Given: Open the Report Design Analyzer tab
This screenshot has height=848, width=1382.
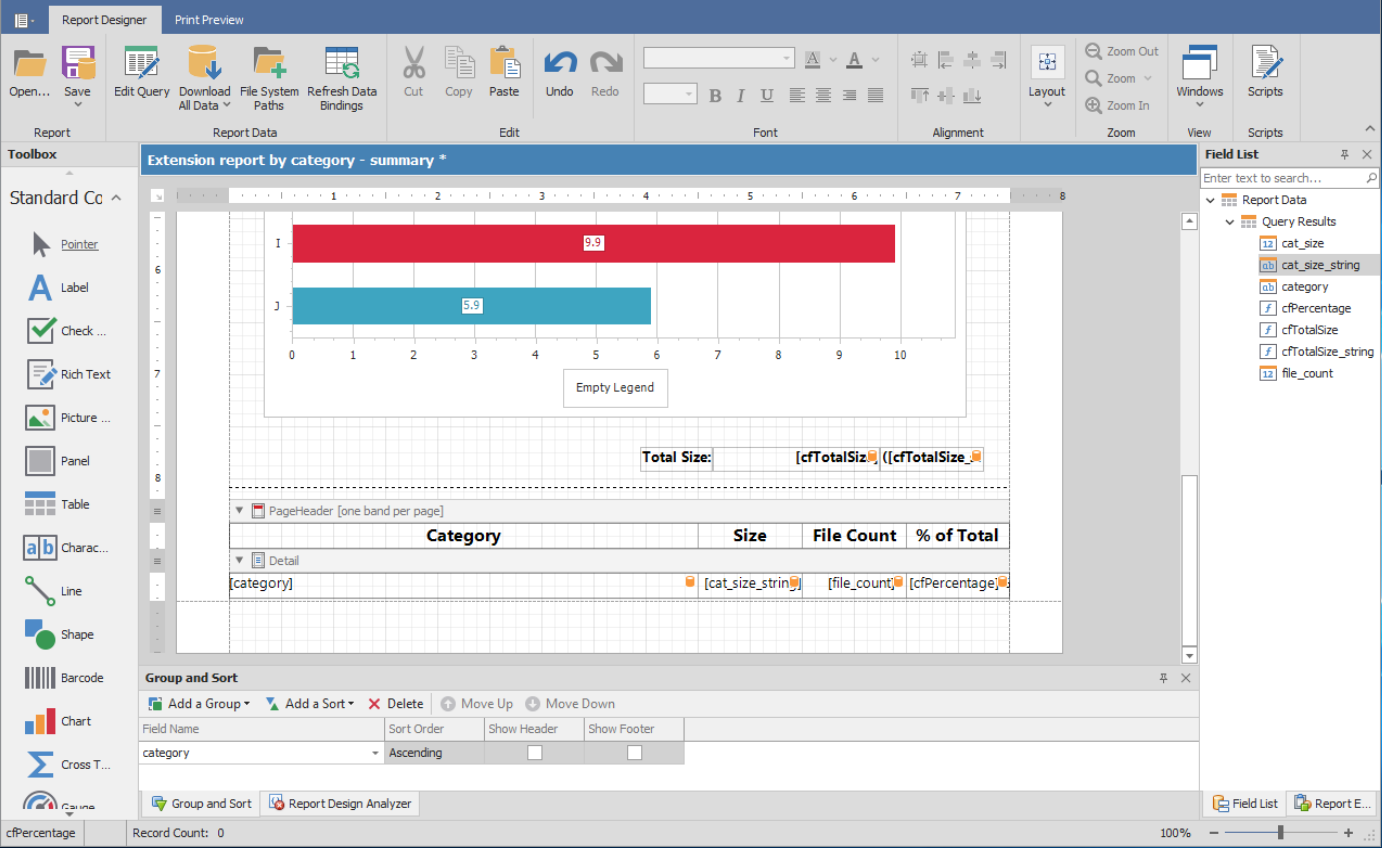Looking at the screenshot, I should pos(340,804).
